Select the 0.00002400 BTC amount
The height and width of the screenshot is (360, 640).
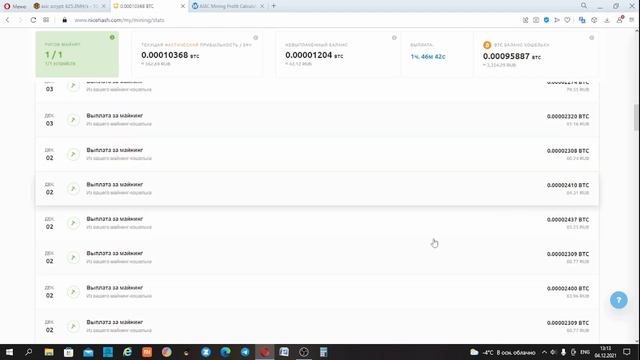tap(568, 289)
